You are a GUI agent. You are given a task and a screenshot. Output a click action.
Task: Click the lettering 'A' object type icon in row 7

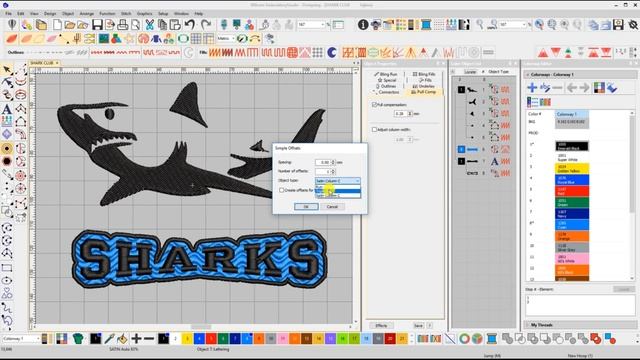(494, 162)
